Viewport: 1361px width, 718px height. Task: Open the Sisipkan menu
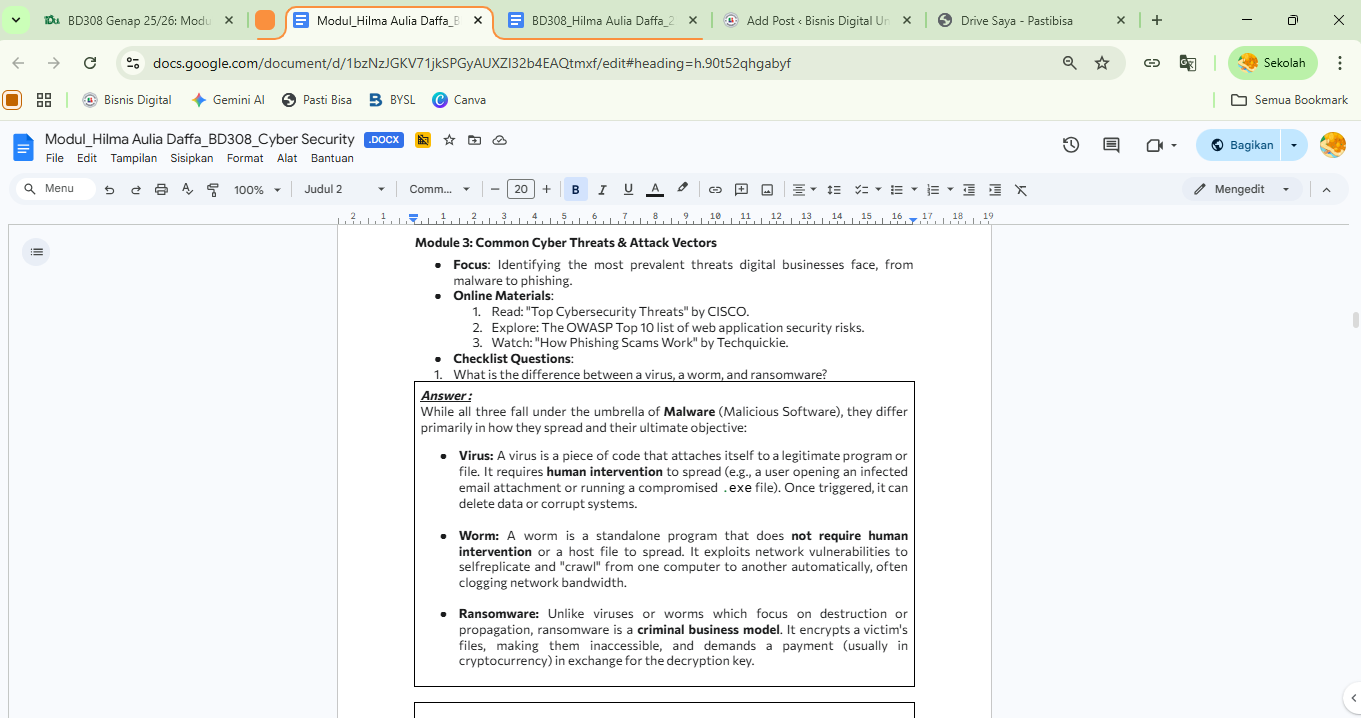(x=191, y=158)
